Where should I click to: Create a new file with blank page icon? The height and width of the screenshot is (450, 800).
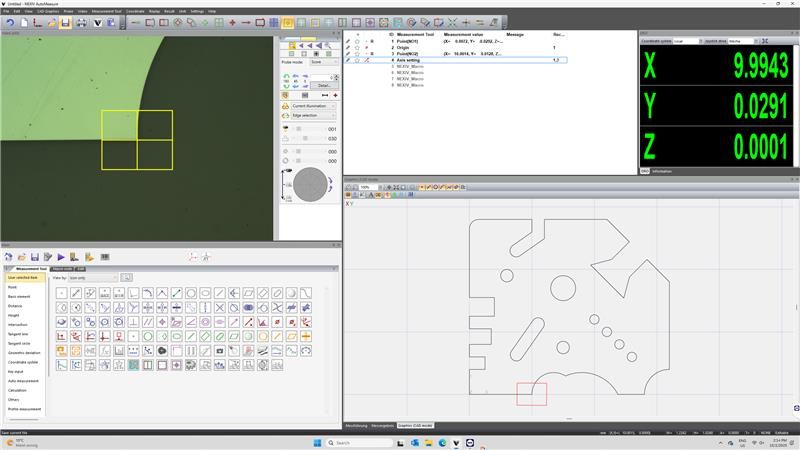tap(23, 22)
